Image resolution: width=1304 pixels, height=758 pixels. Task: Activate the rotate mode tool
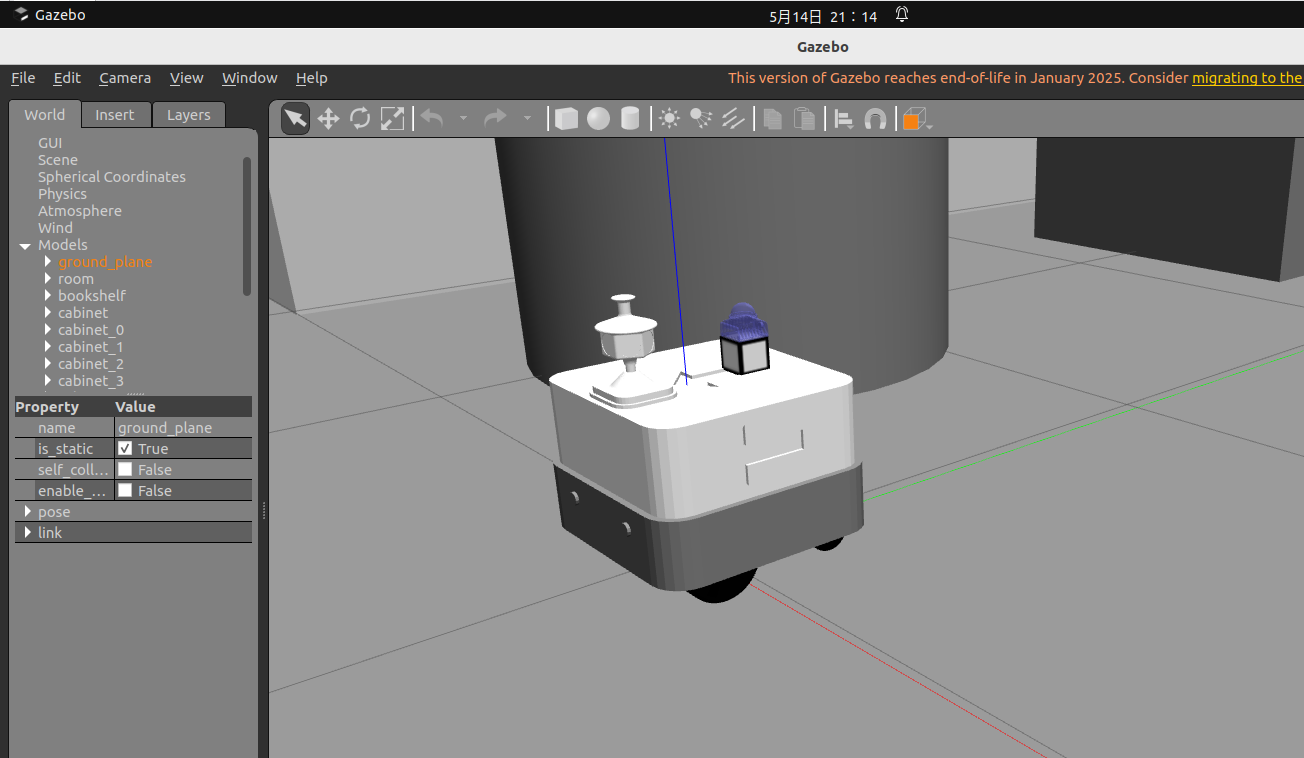360,119
